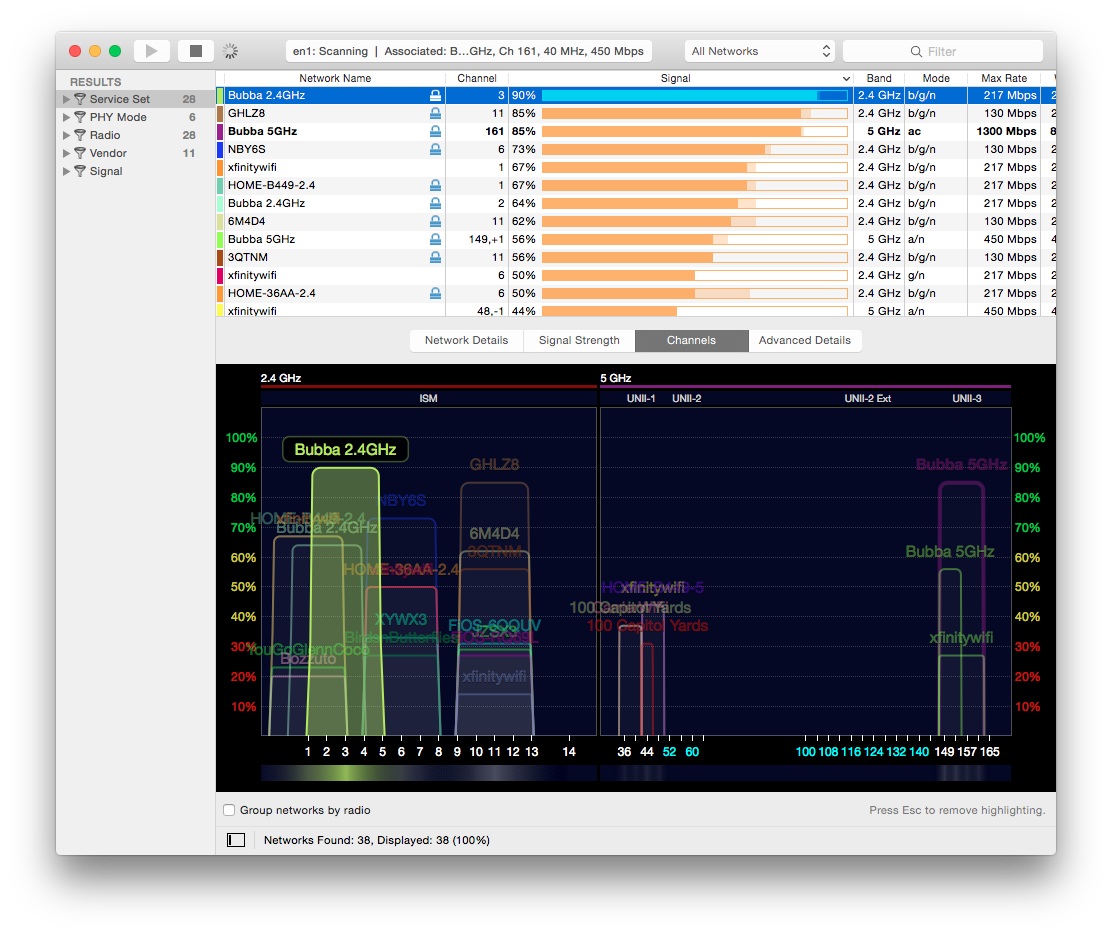Image resolution: width=1112 pixels, height=935 pixels.
Task: Click the purple color swatch for Bubba 5GHz
Action: click(221, 131)
